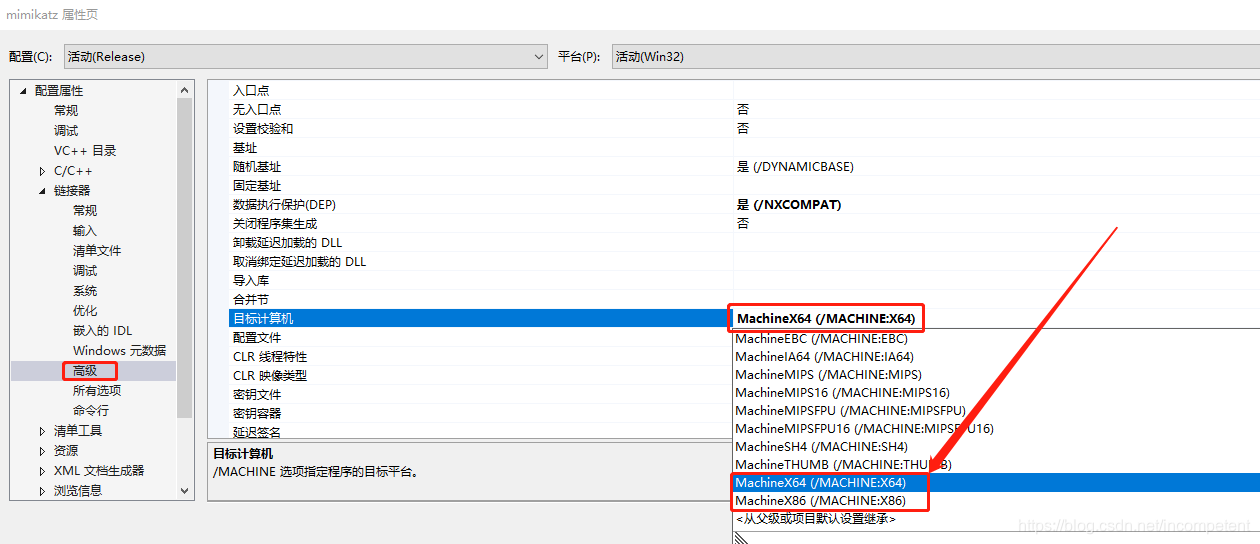Viewport: 1260px width, 544px height.
Task: Choose MachineIA64 (/MACHINE:IA64) from the list
Action: click(996, 357)
